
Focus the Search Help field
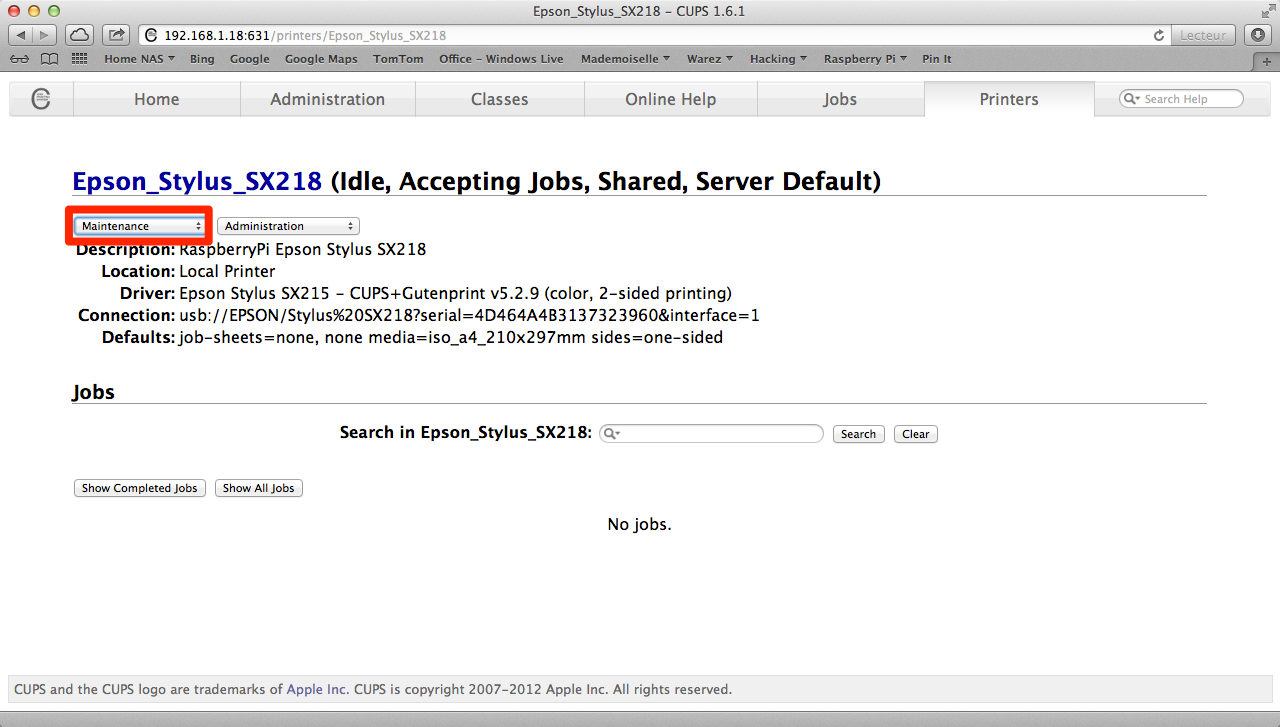[1181, 99]
